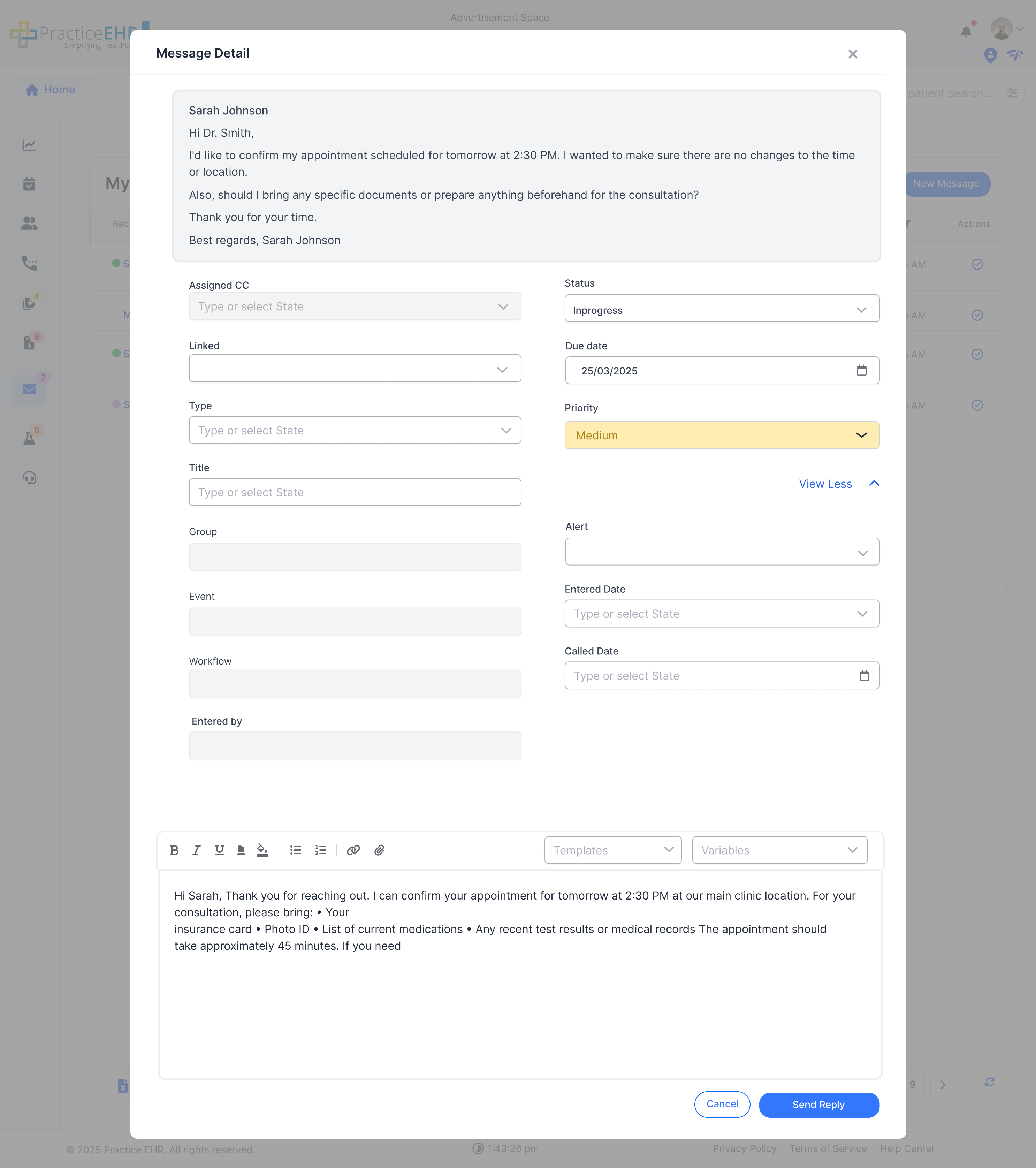Insert a numbered list in the reply
1036x1168 pixels.
(320, 850)
